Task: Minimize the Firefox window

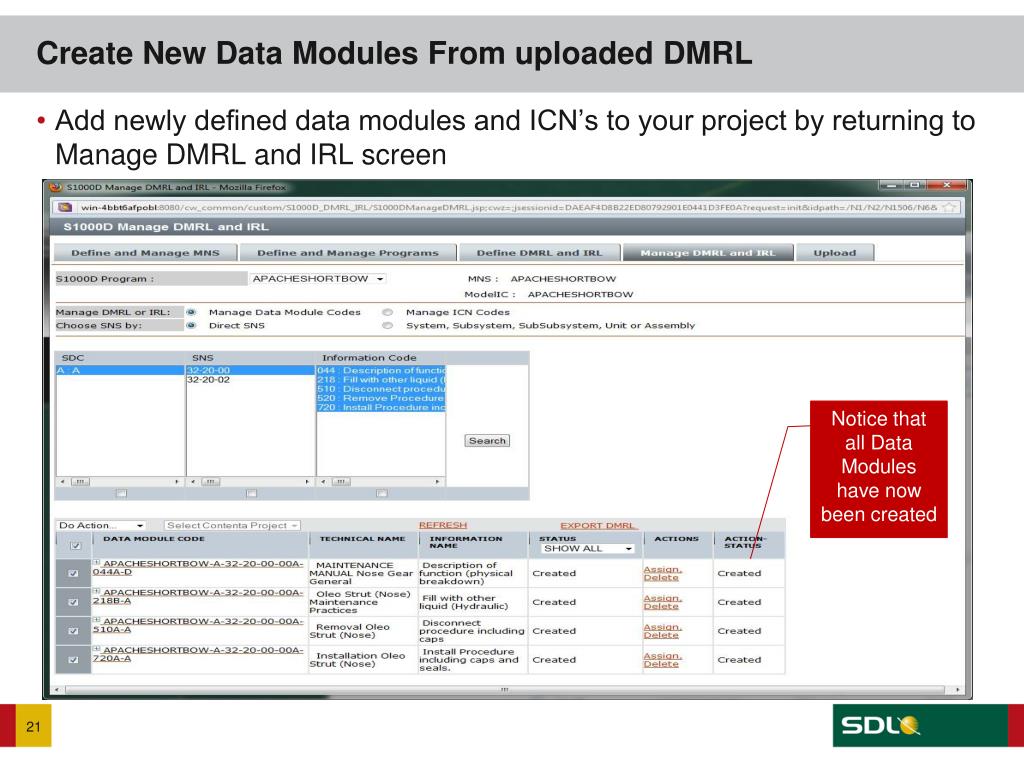Action: point(892,185)
